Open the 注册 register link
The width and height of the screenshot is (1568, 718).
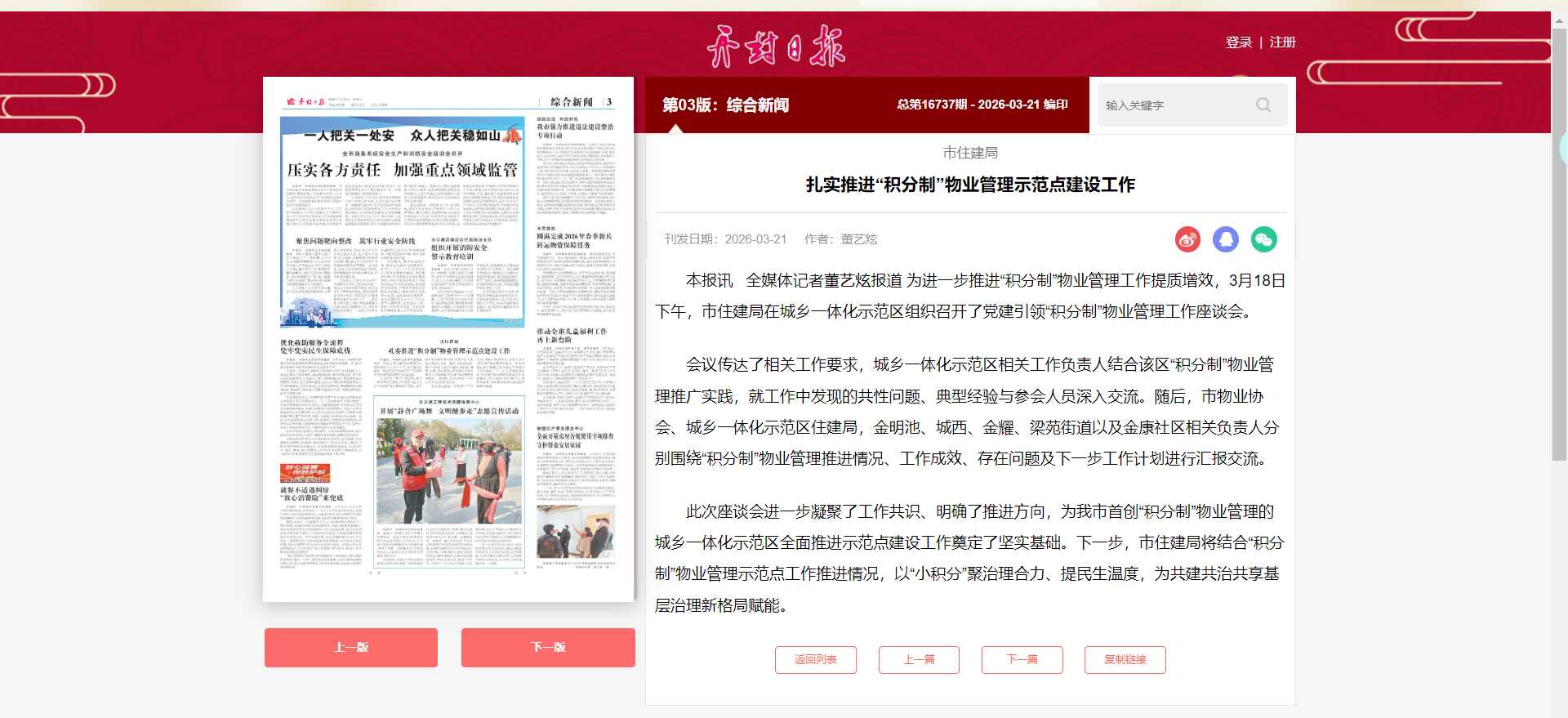(x=1282, y=42)
